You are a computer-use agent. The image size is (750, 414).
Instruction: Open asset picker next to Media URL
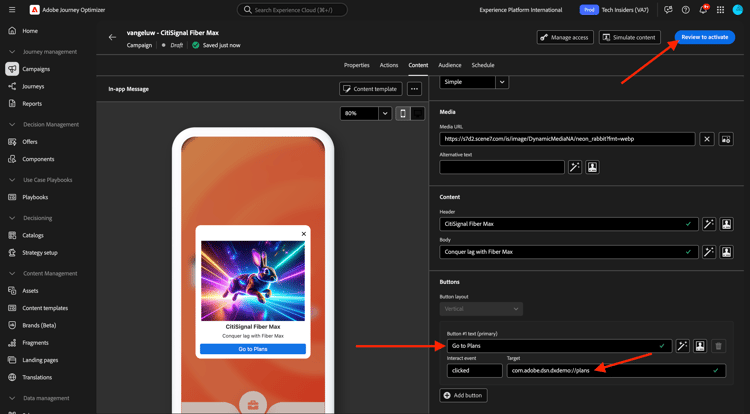pos(727,139)
